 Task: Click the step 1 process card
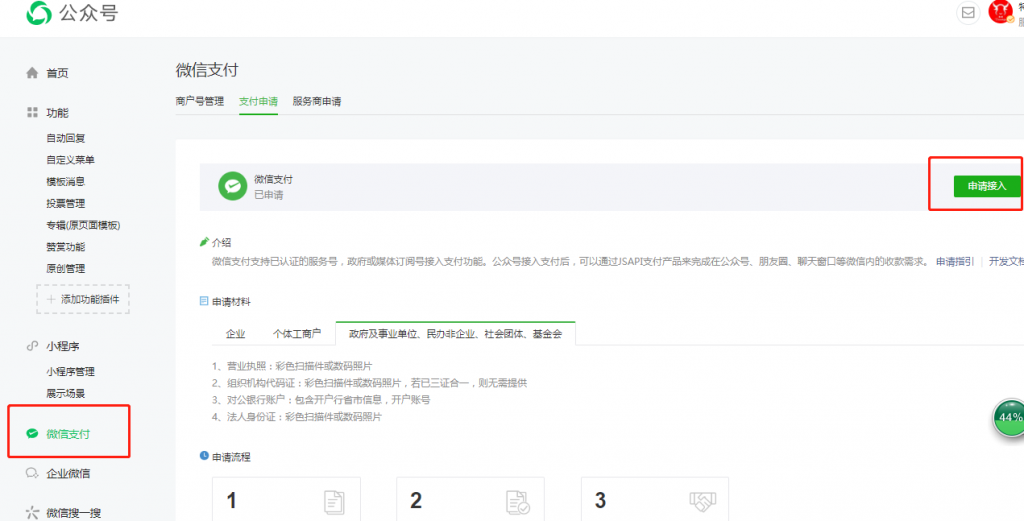point(286,499)
